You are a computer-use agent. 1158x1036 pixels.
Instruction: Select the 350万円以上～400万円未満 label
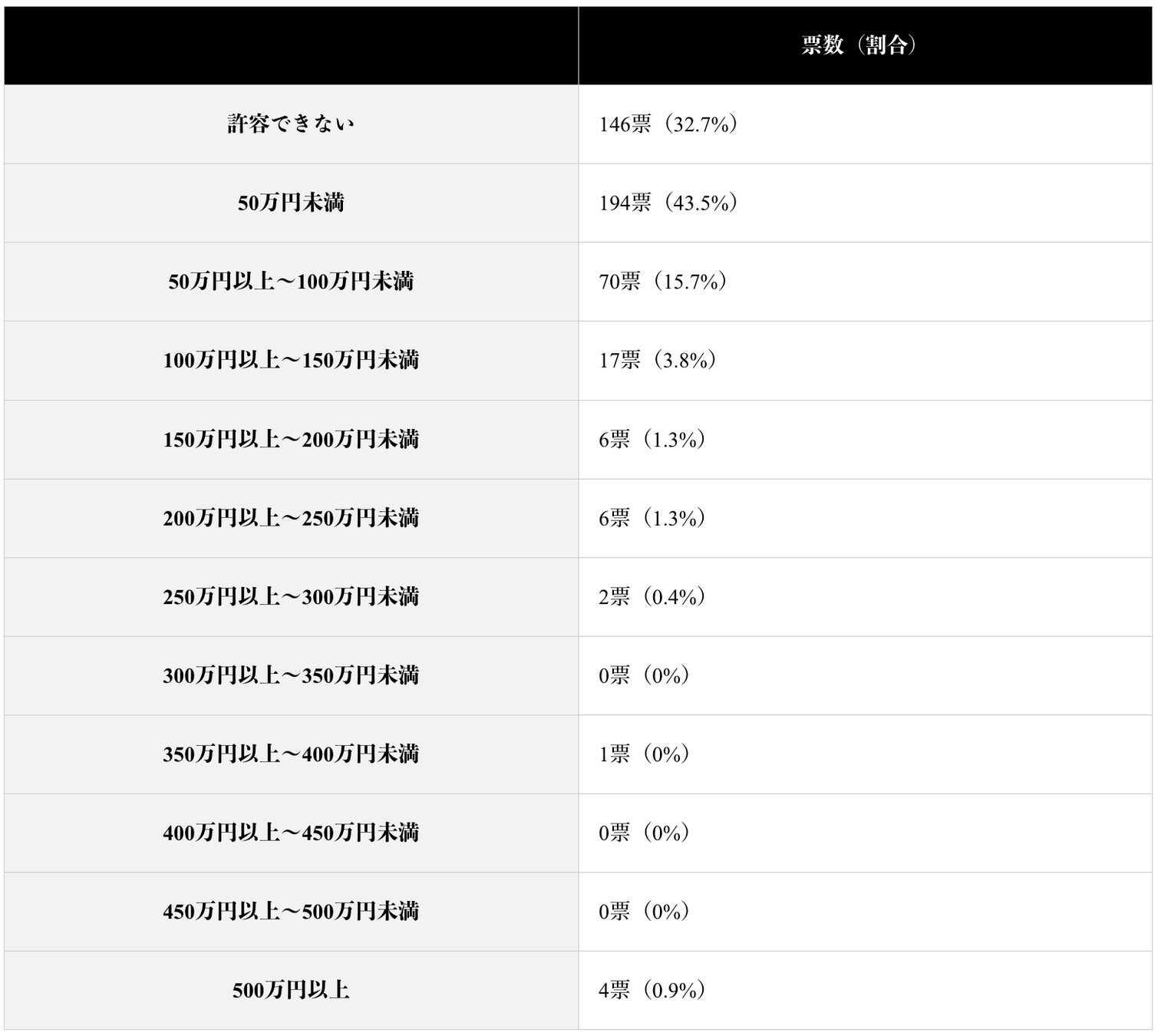pyautogui.click(x=291, y=754)
